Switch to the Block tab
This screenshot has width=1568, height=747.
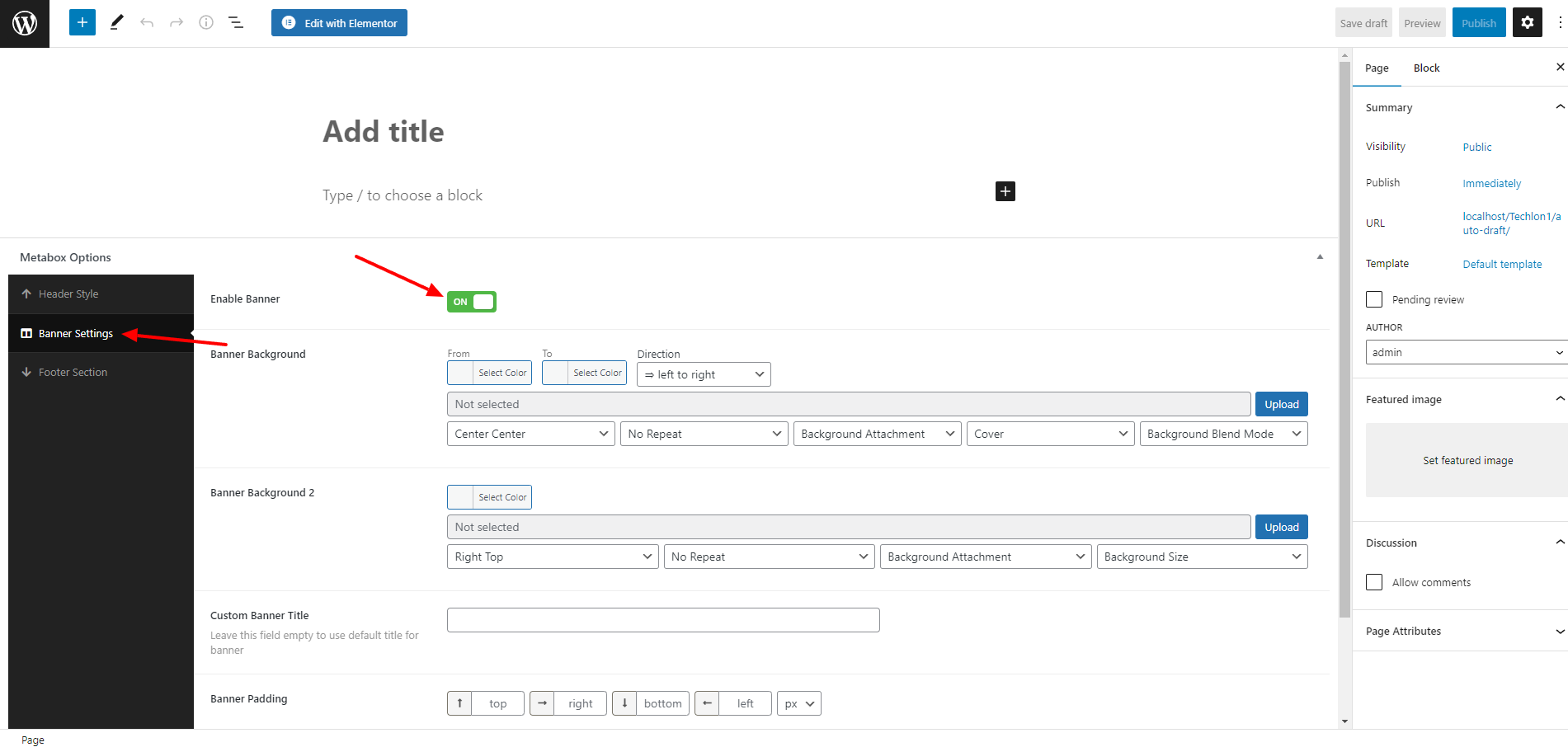point(1426,68)
